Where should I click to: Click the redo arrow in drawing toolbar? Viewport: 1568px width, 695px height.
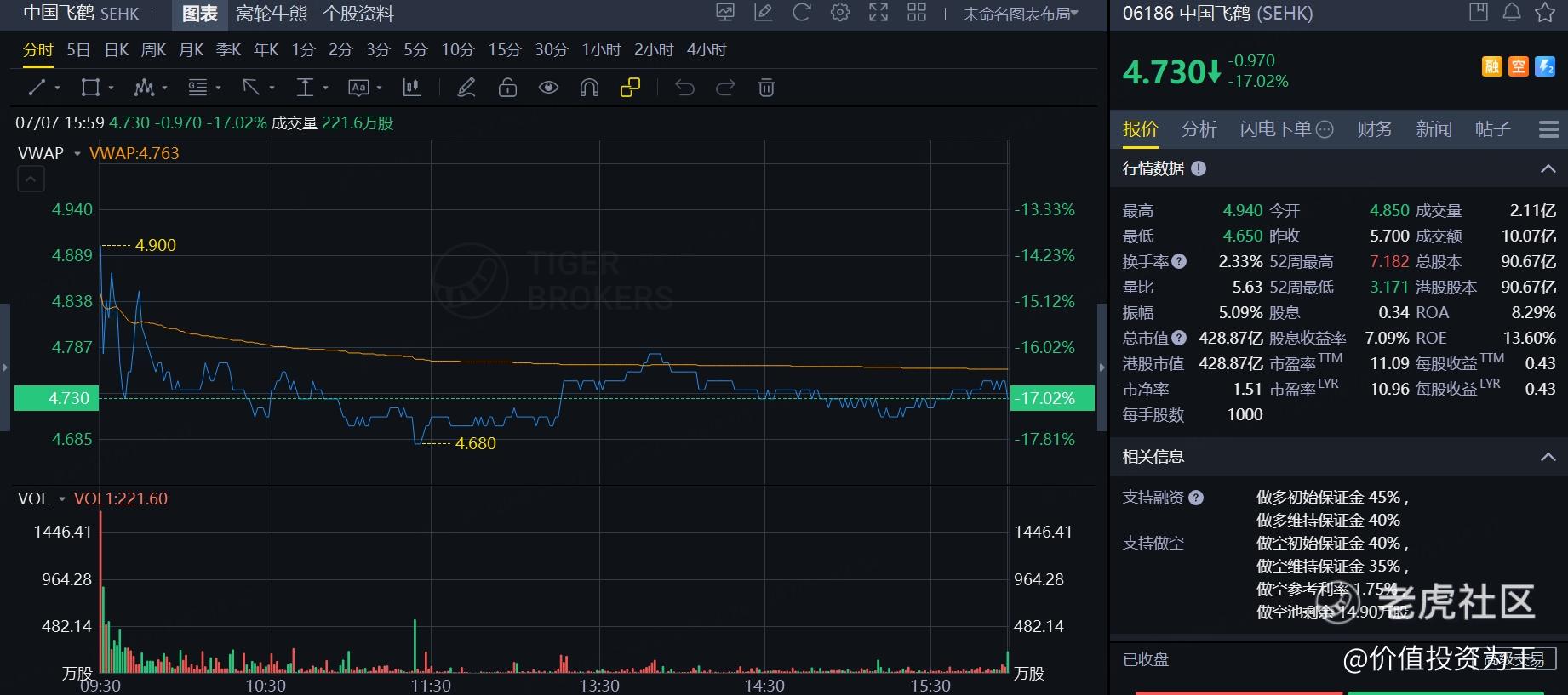(725, 88)
